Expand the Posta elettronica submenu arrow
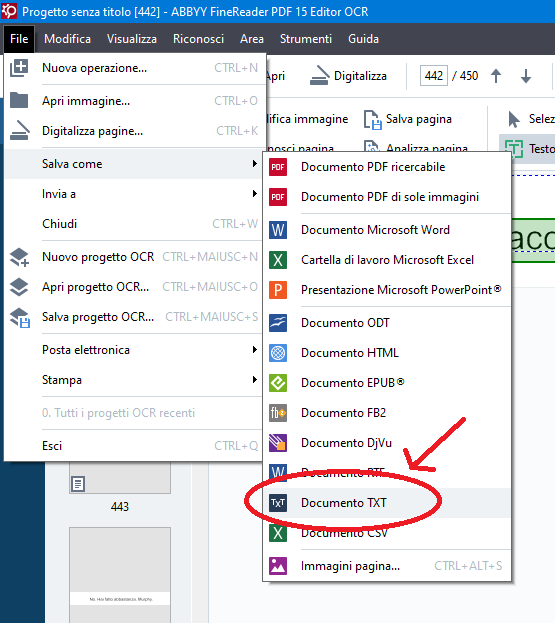The image size is (555, 623). coord(255,350)
